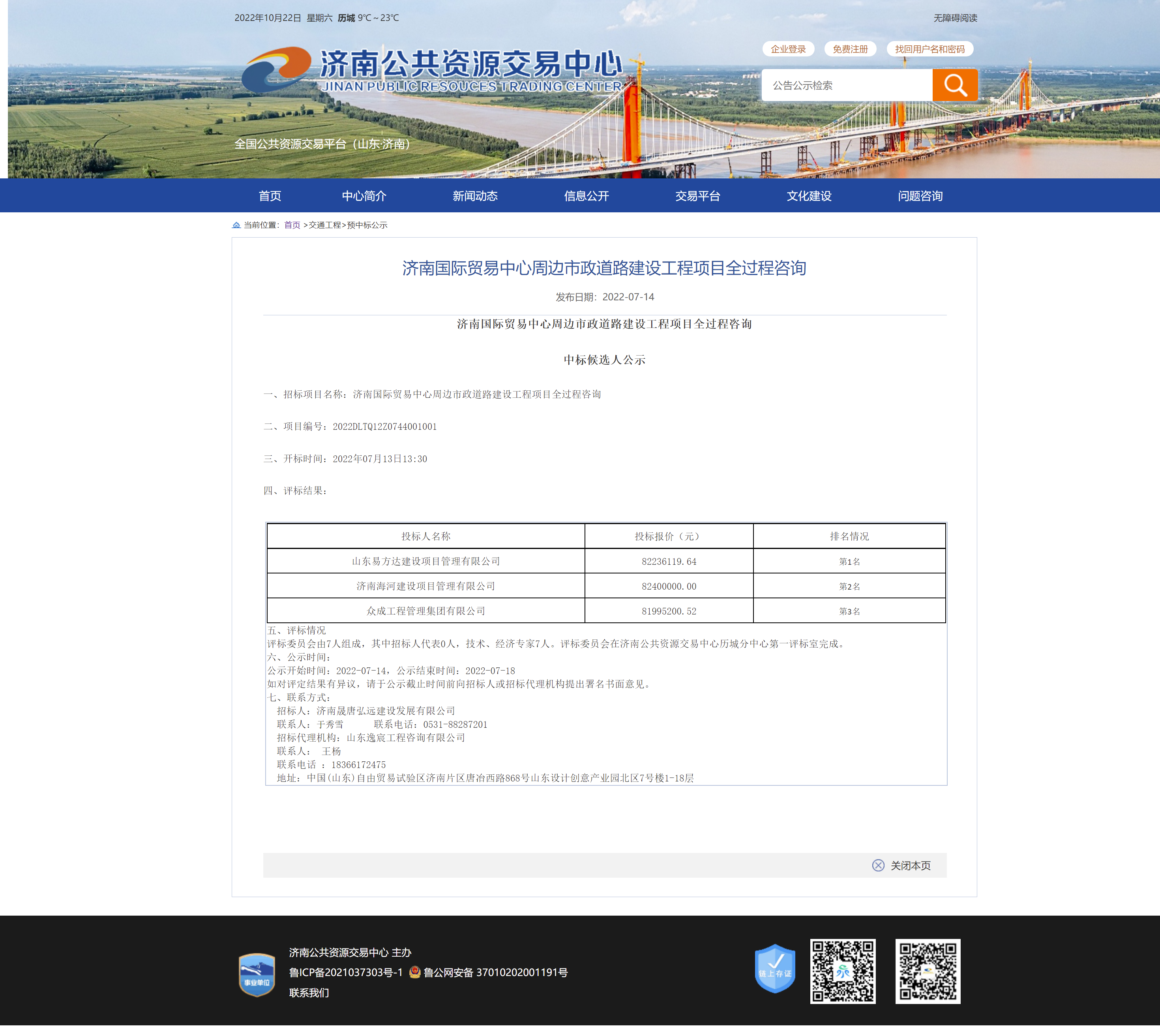Open the 交易平台 navigation item

click(x=698, y=196)
